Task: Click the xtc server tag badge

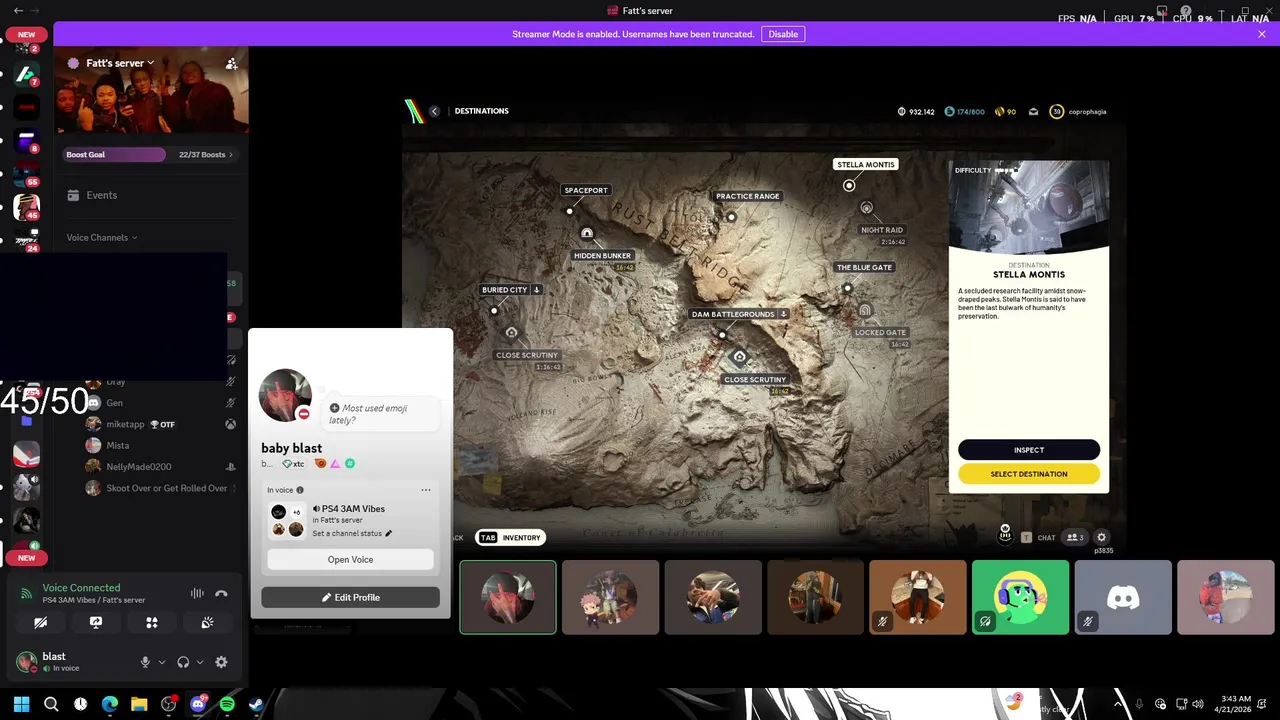Action: coord(294,464)
